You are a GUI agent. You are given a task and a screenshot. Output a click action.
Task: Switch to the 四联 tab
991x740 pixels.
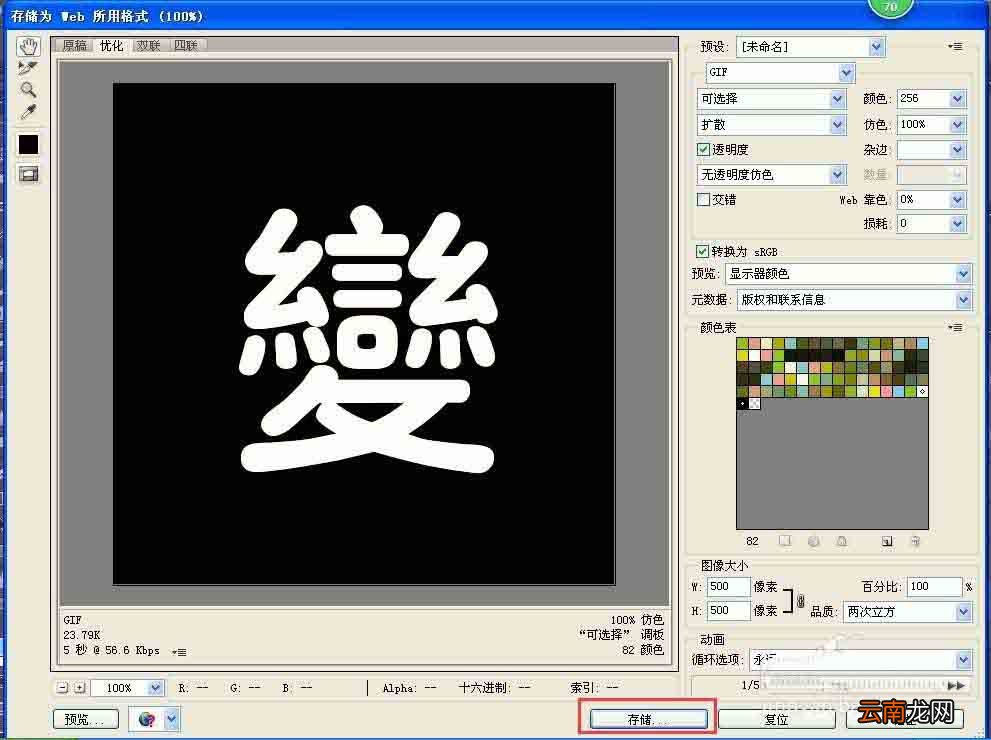click(x=186, y=45)
